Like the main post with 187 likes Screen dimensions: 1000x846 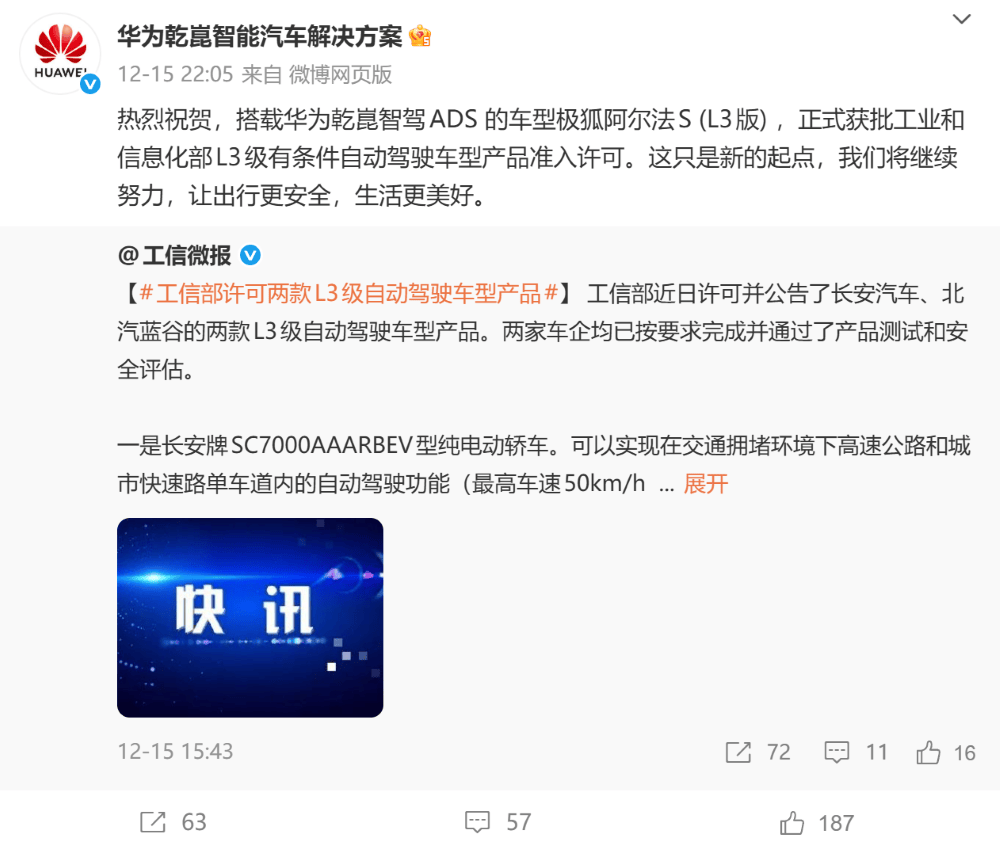tap(817, 822)
